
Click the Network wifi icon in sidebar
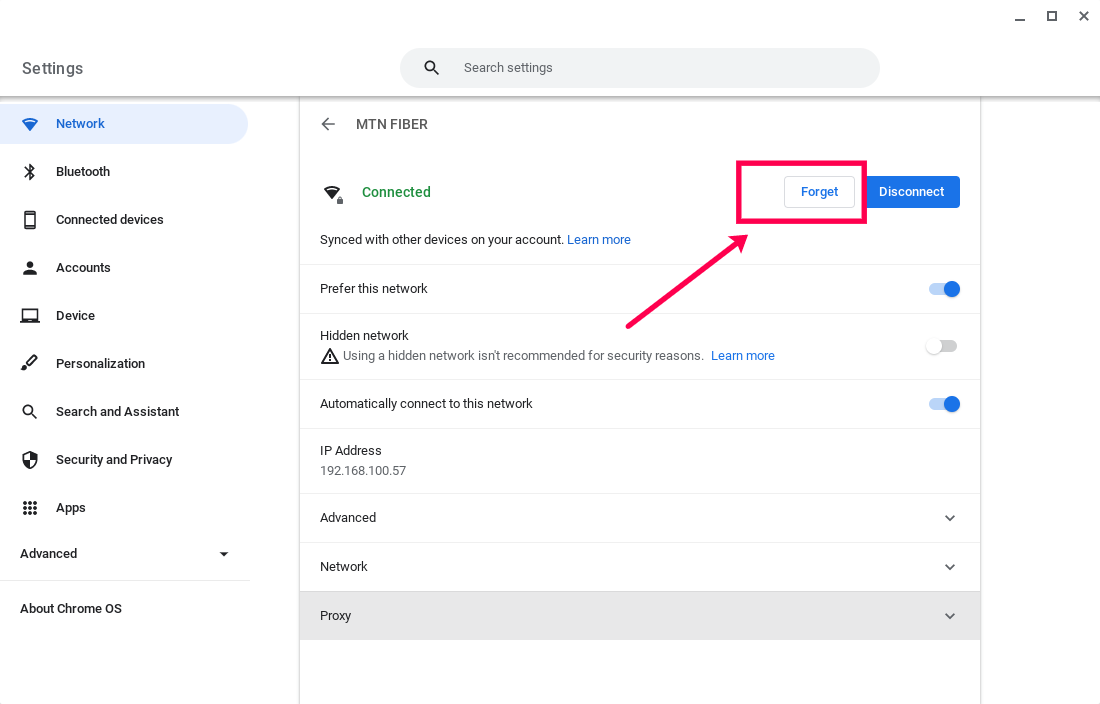click(29, 124)
